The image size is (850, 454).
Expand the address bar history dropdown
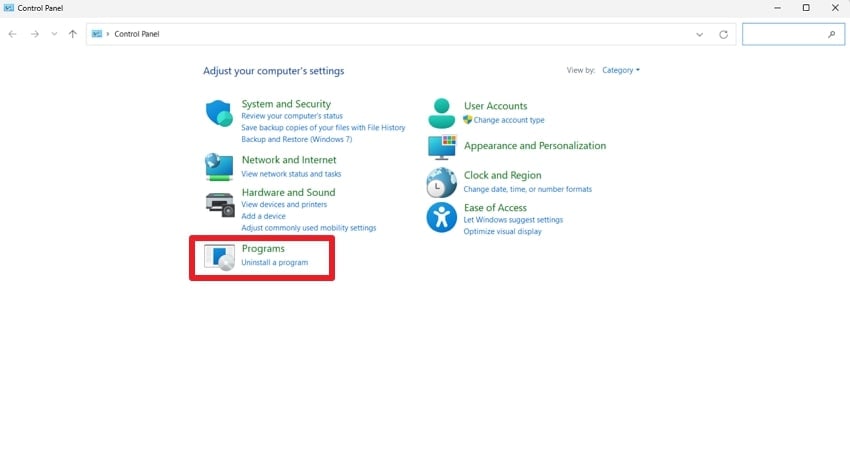[x=699, y=34]
